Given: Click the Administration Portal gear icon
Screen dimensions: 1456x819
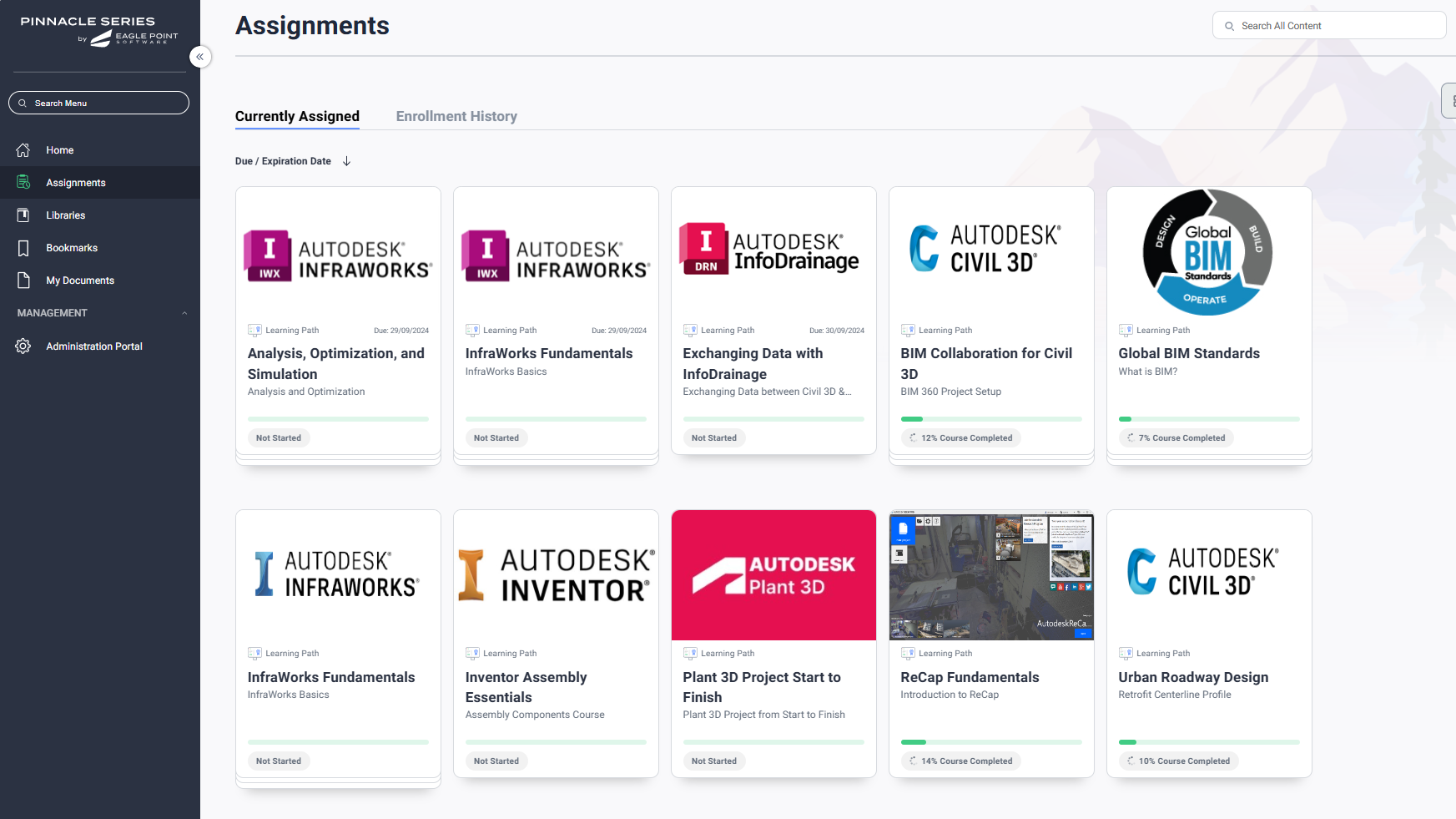Looking at the screenshot, I should pyautogui.click(x=23, y=346).
